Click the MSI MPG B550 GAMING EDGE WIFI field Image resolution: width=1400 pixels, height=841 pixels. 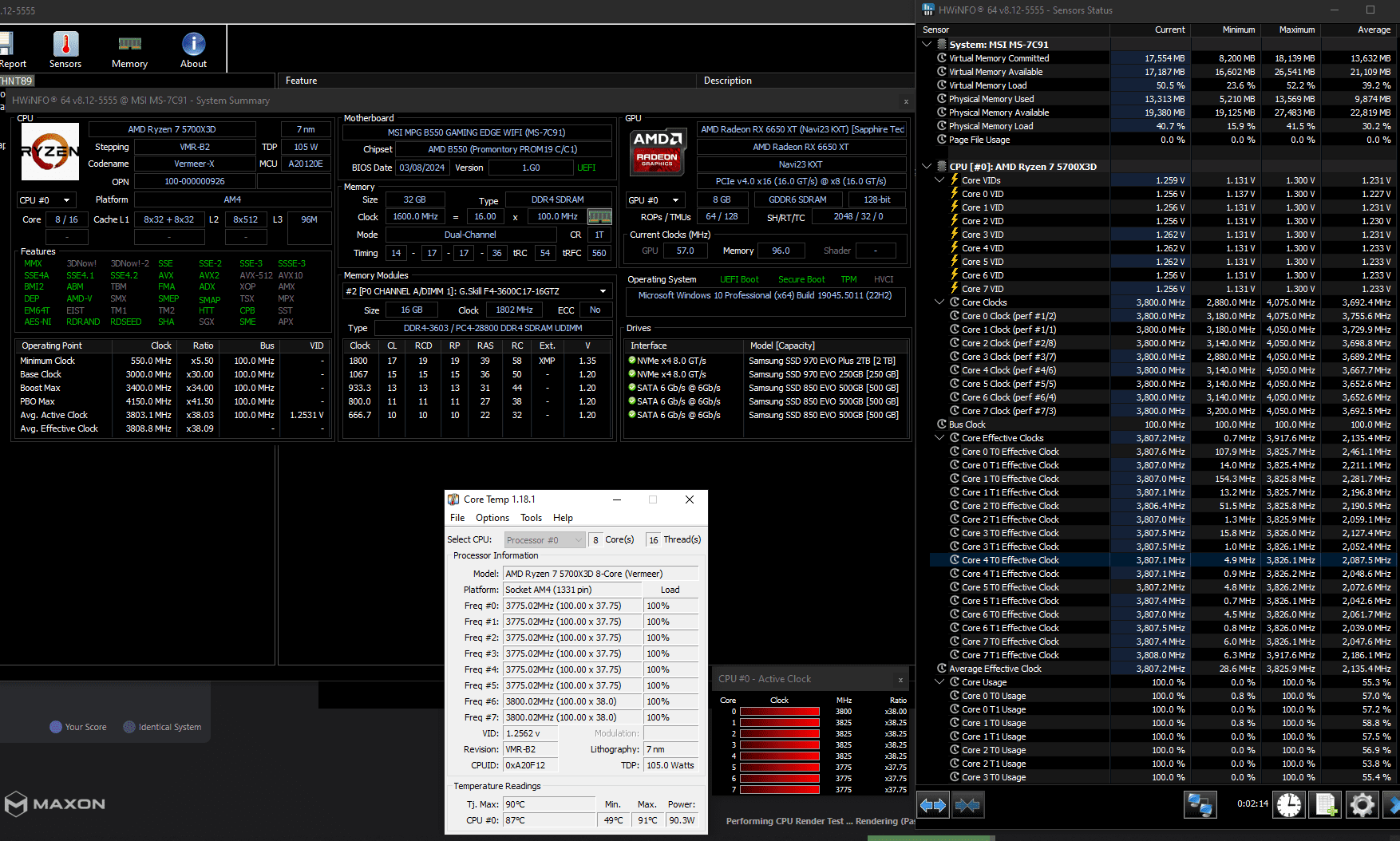click(x=477, y=132)
